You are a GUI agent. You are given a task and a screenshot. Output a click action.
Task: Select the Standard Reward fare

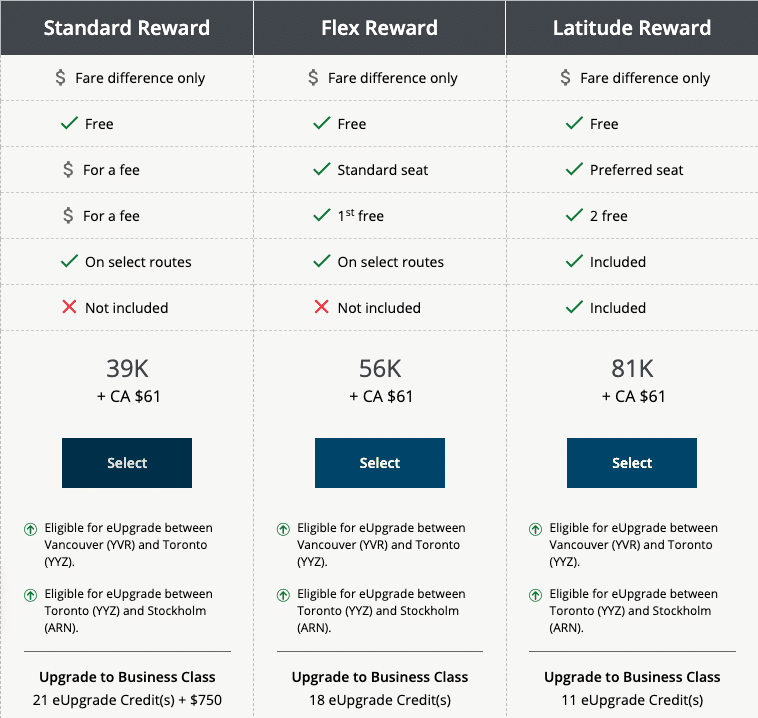click(127, 463)
